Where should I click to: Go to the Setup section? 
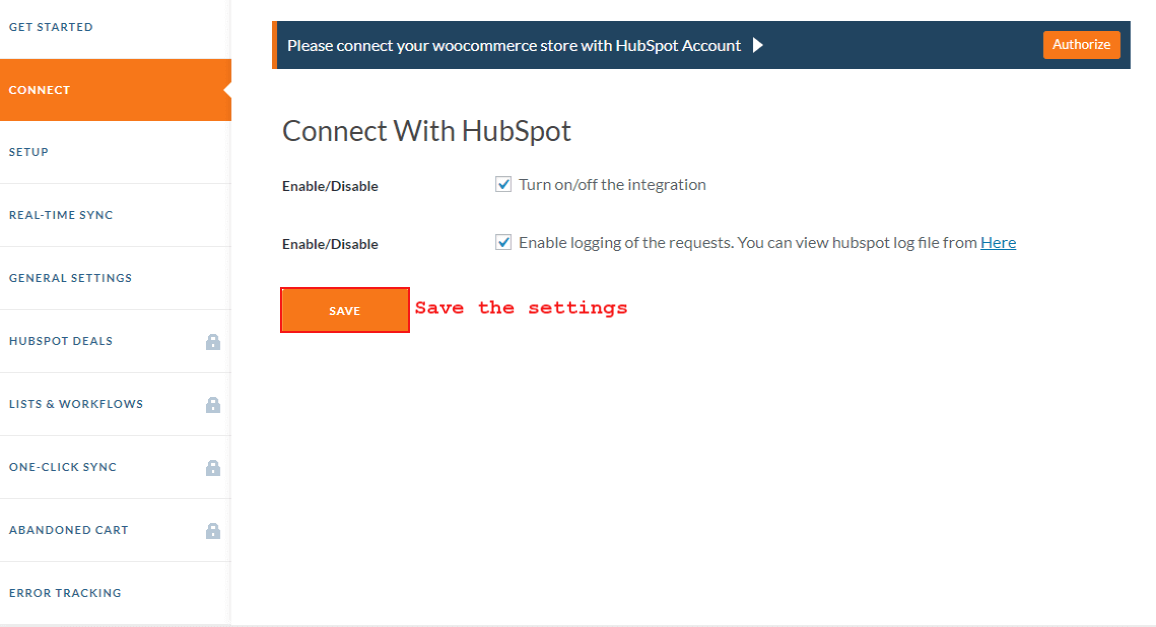(116, 152)
